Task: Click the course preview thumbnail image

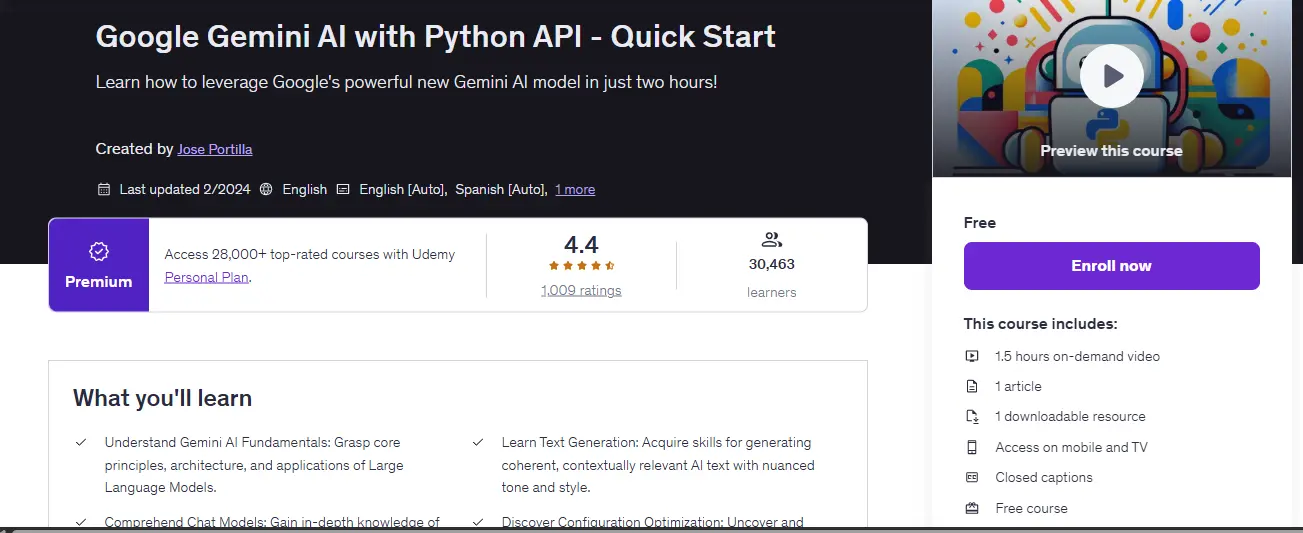Action: (x=1111, y=88)
